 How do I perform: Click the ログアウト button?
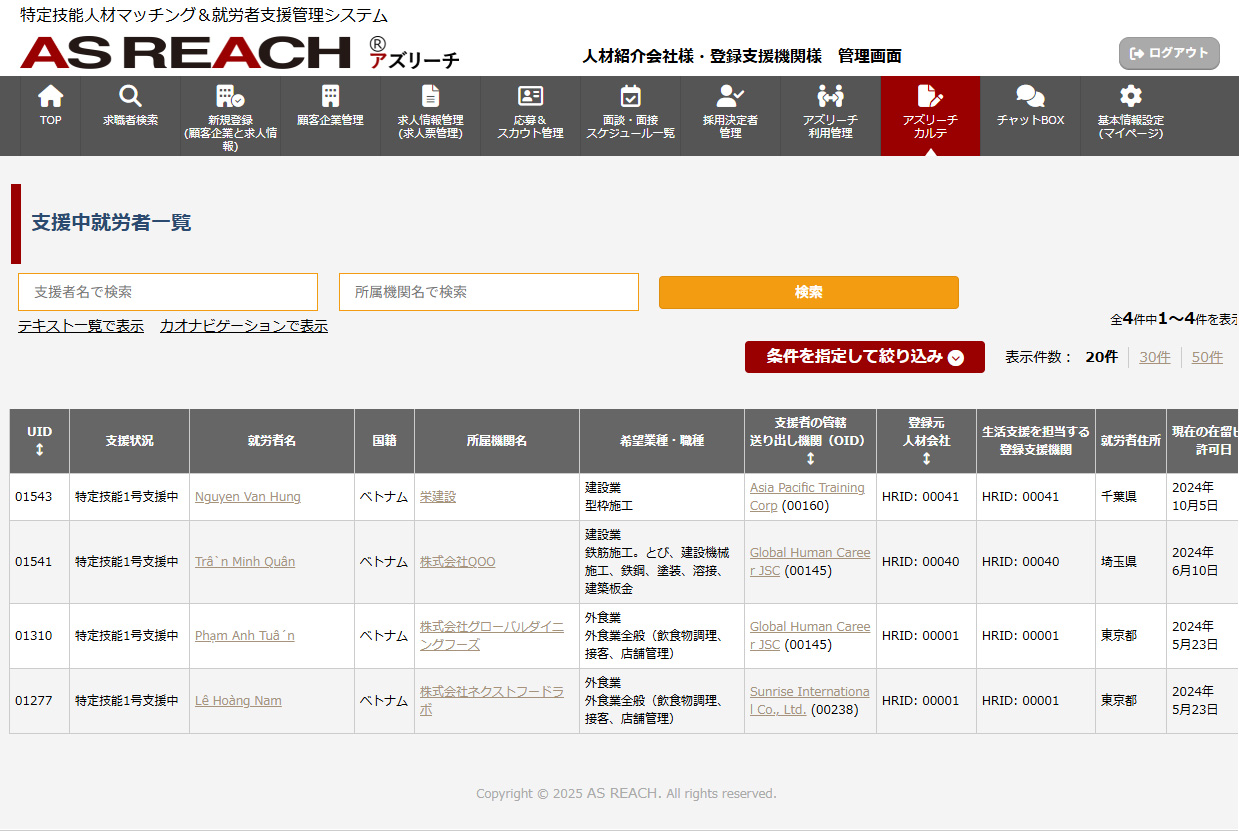point(1169,53)
